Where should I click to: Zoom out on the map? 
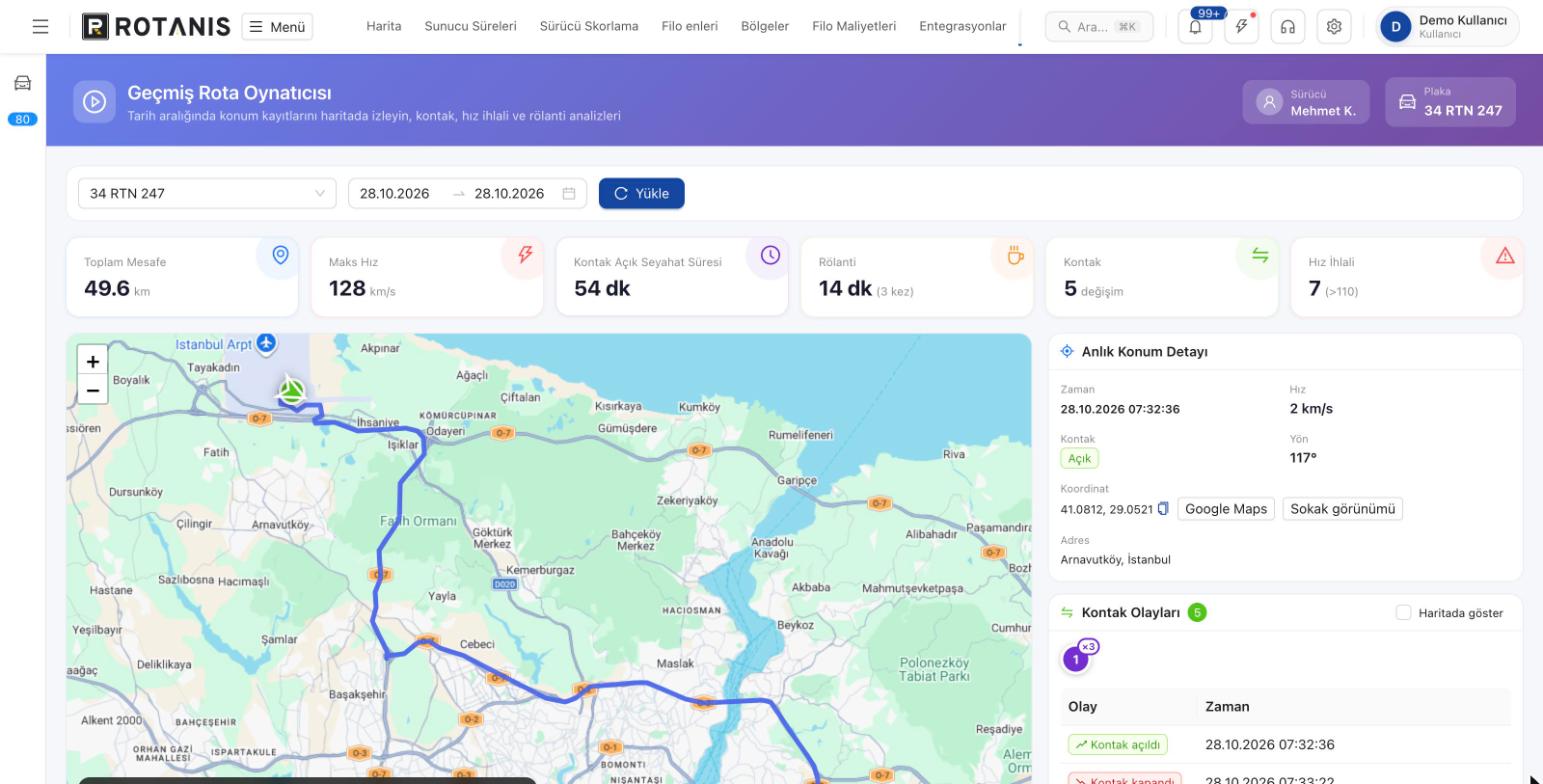click(92, 390)
